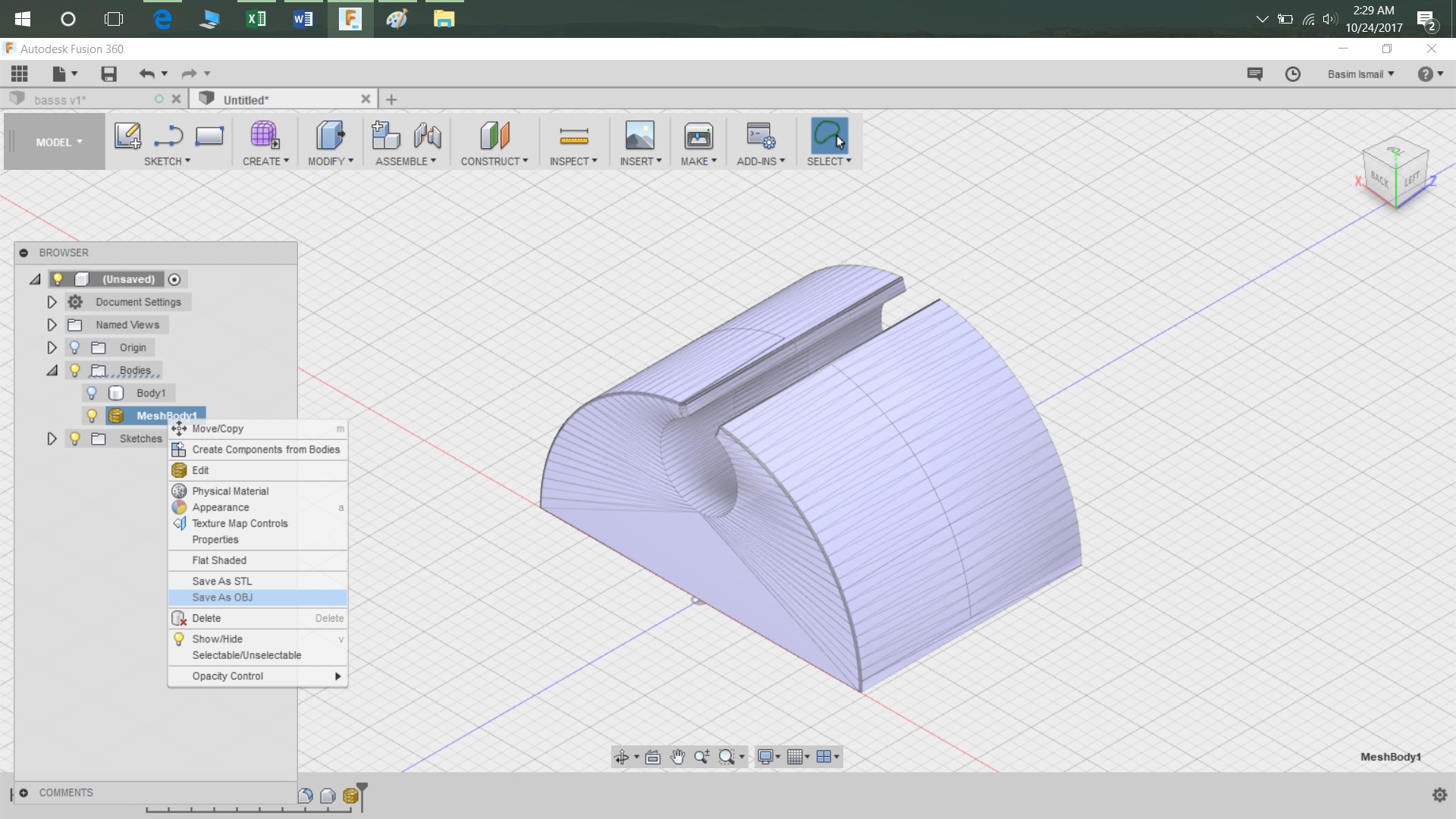Viewport: 1456px width, 819px height.
Task: Open the comments notification icon
Action: (1255, 74)
